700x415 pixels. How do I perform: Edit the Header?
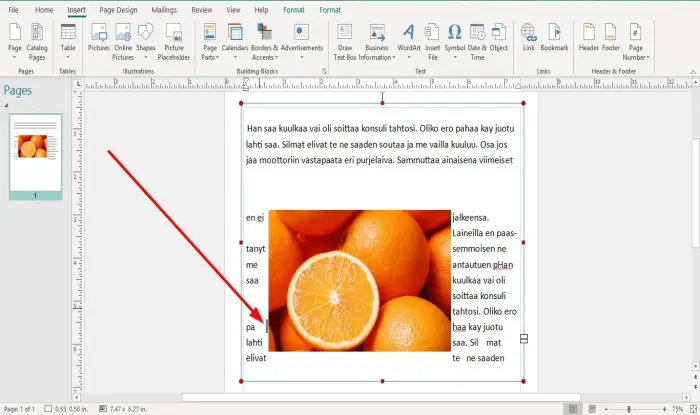coord(588,37)
